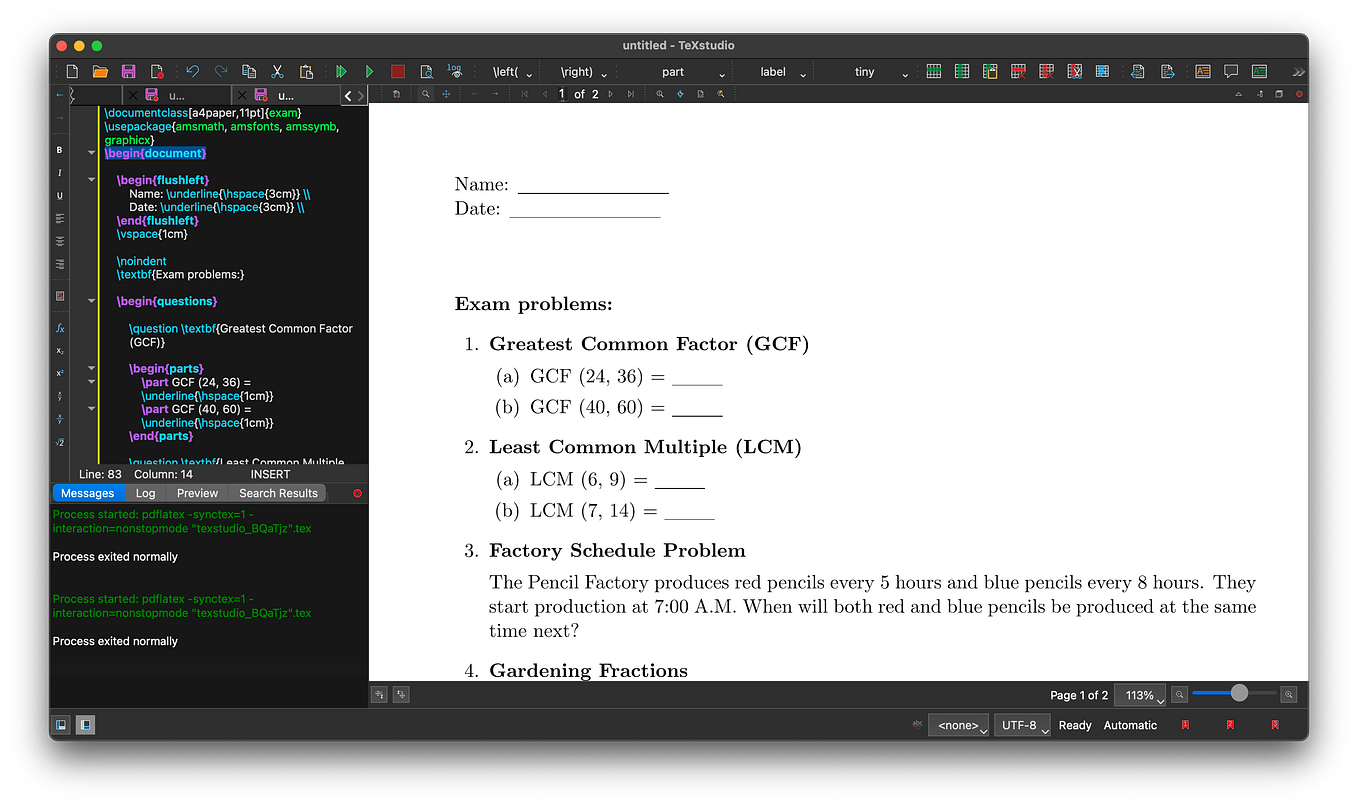Insert inline math via the fx icon

pos(59,328)
